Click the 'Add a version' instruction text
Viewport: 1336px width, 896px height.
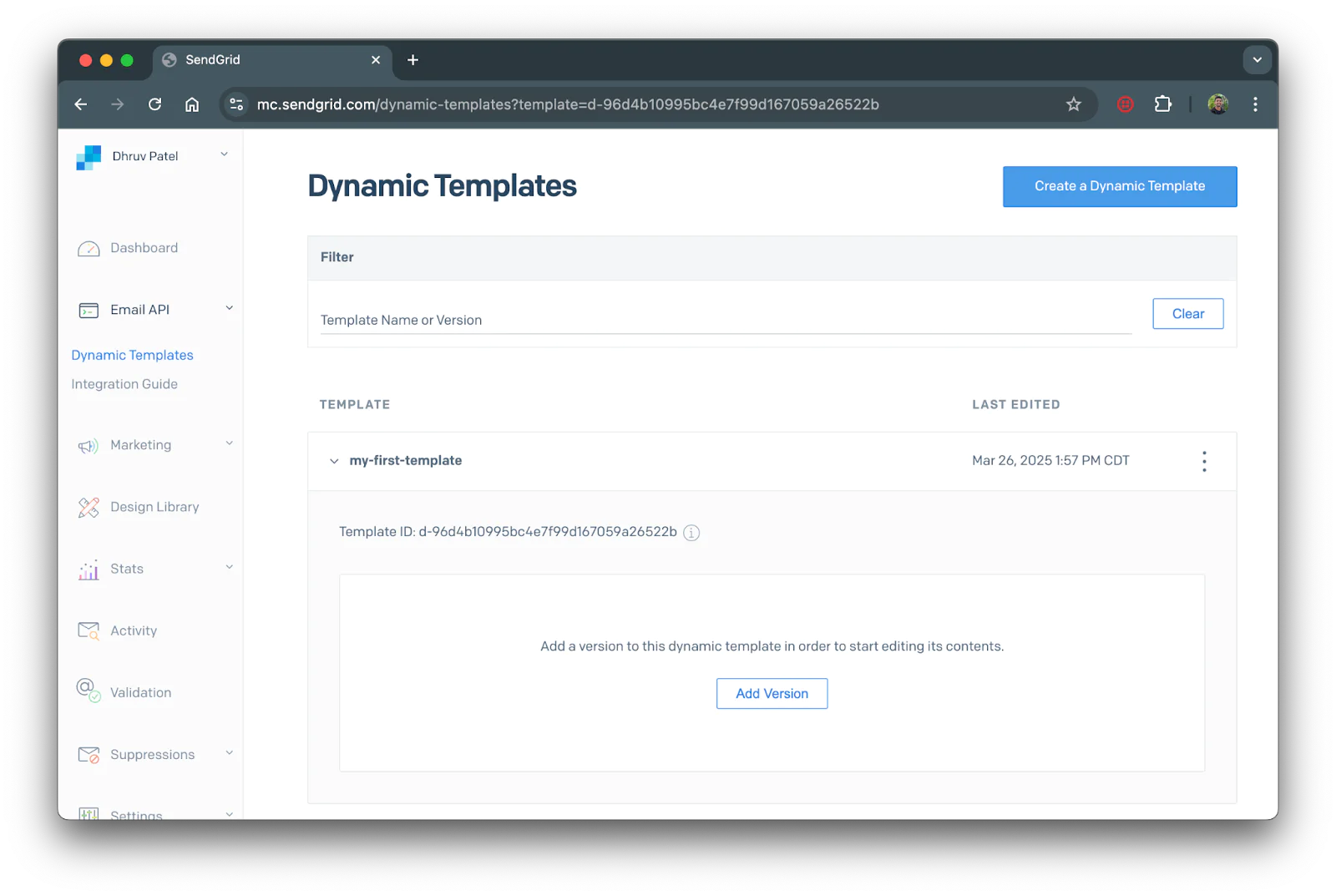point(772,647)
